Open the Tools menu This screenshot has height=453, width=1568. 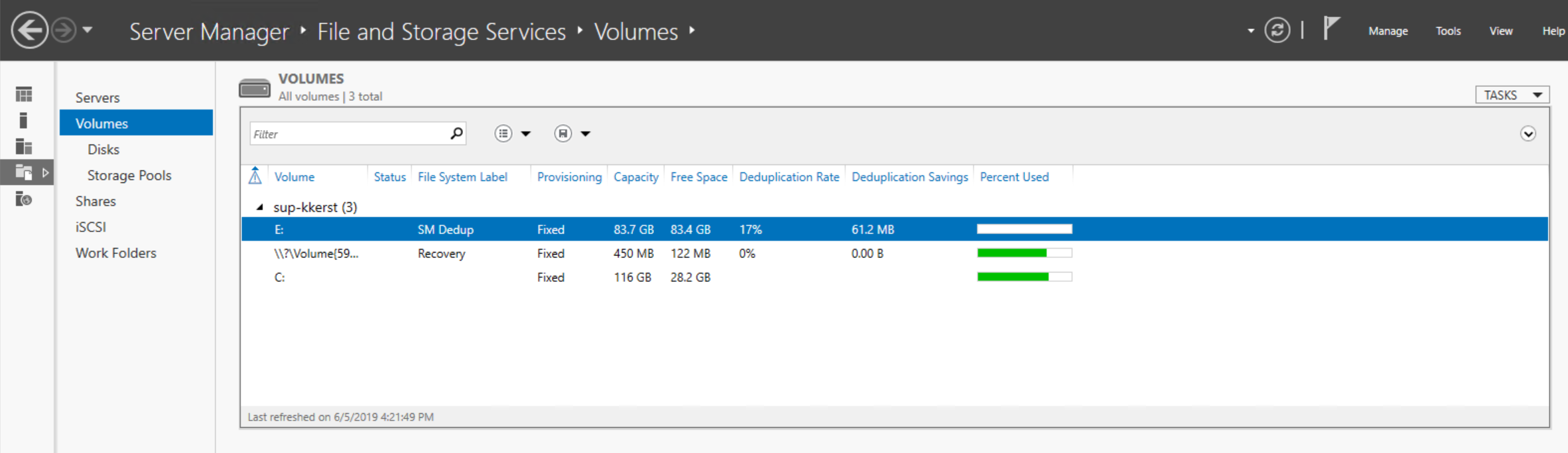[x=1448, y=31]
